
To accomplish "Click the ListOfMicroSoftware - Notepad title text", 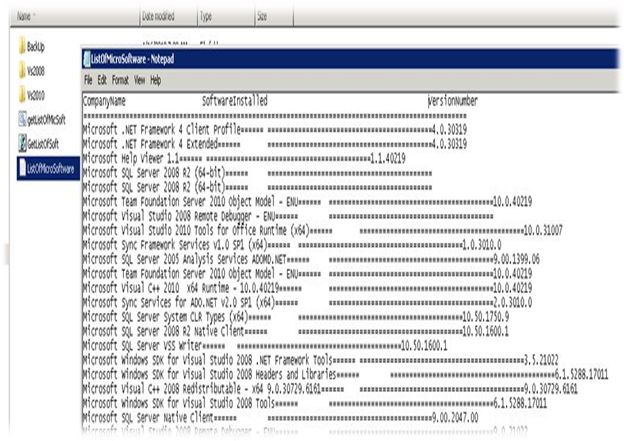I will click(133, 59).
